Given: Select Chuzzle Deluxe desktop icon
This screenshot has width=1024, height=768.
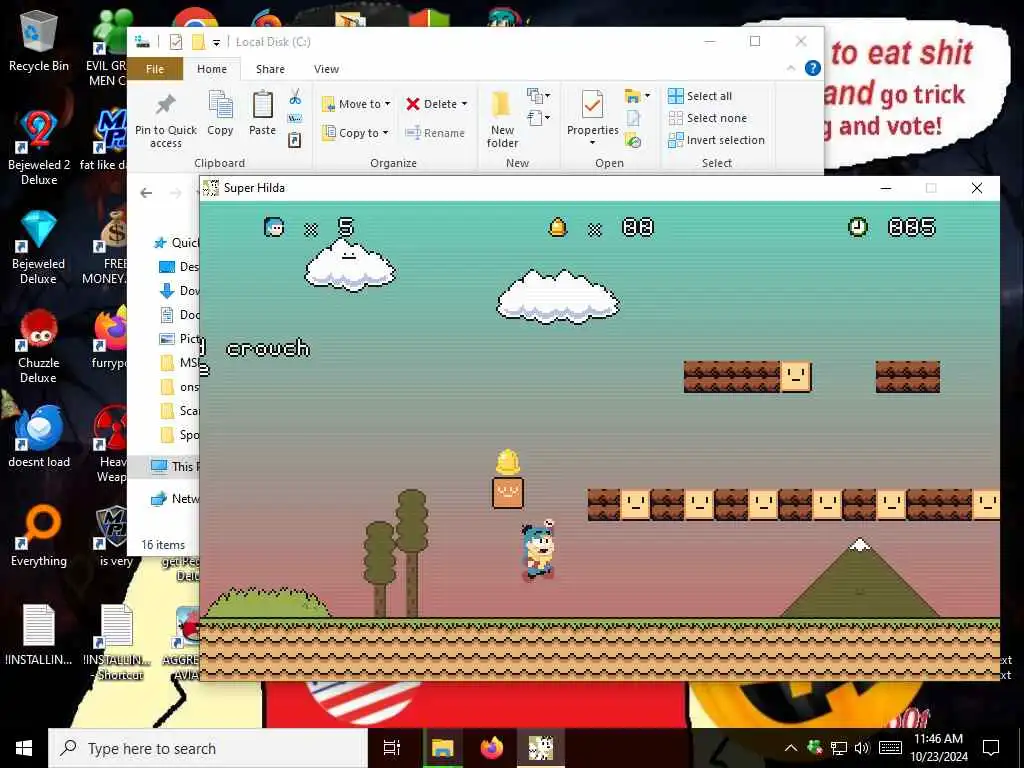Looking at the screenshot, I should (x=39, y=346).
